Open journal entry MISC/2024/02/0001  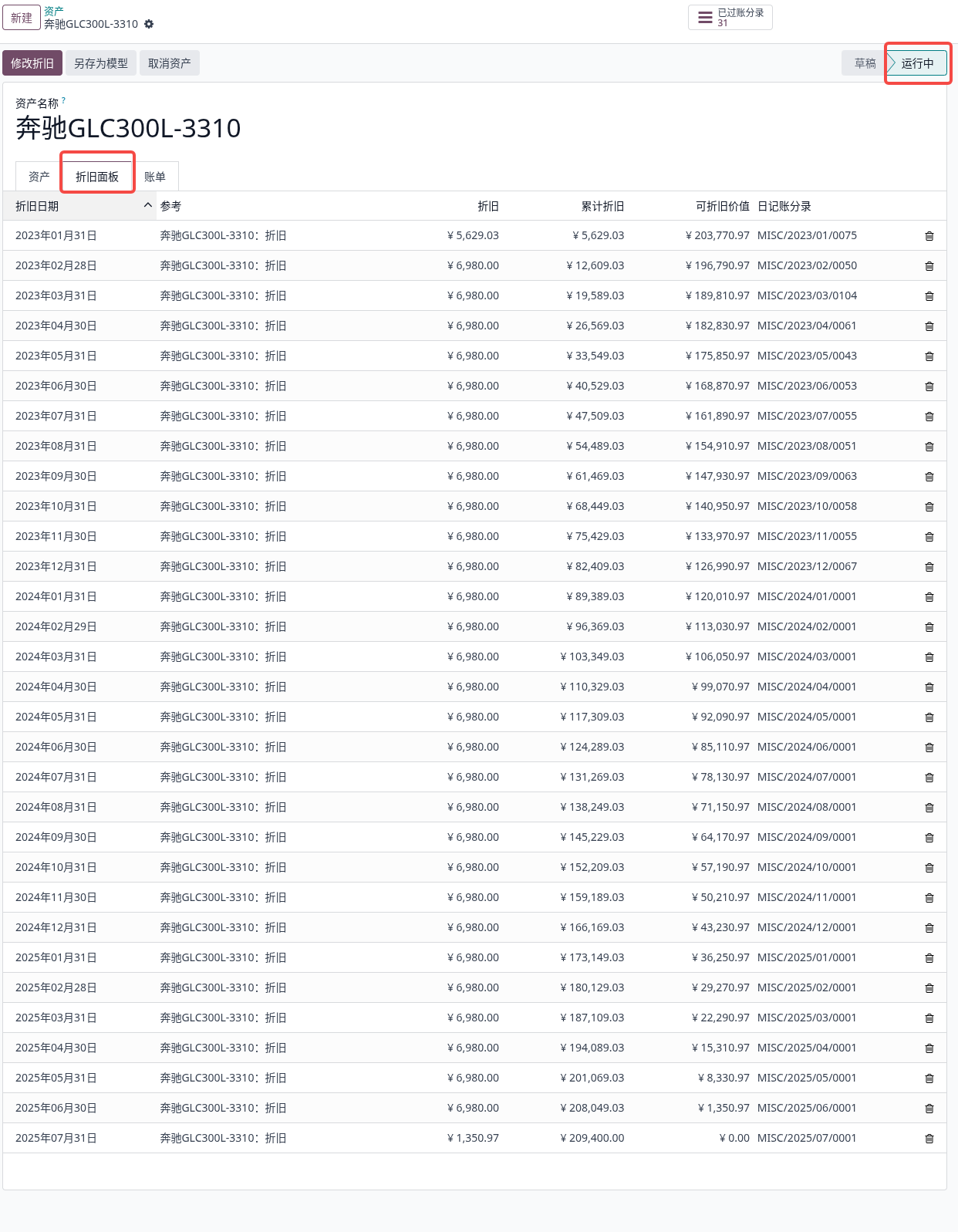(x=807, y=626)
